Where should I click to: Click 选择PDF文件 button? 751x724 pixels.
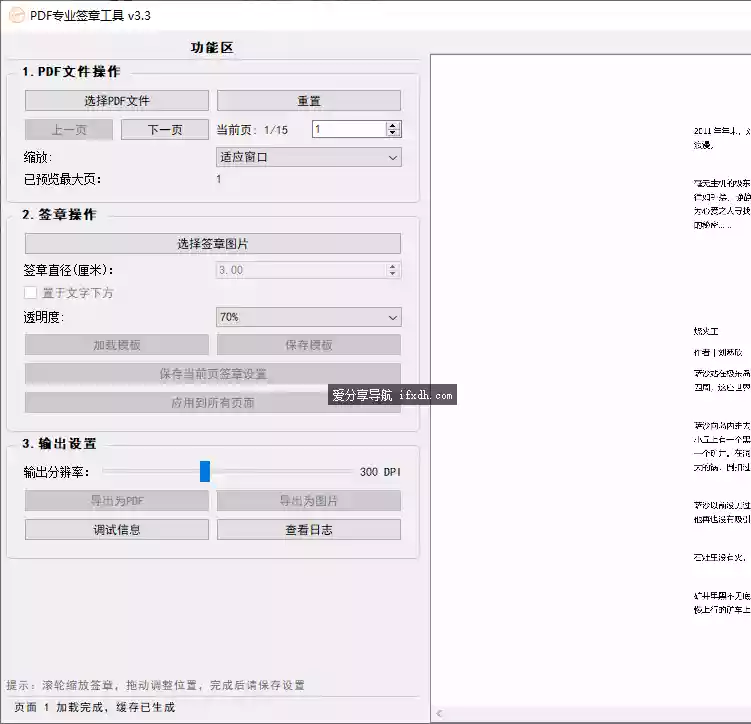[x=117, y=101]
